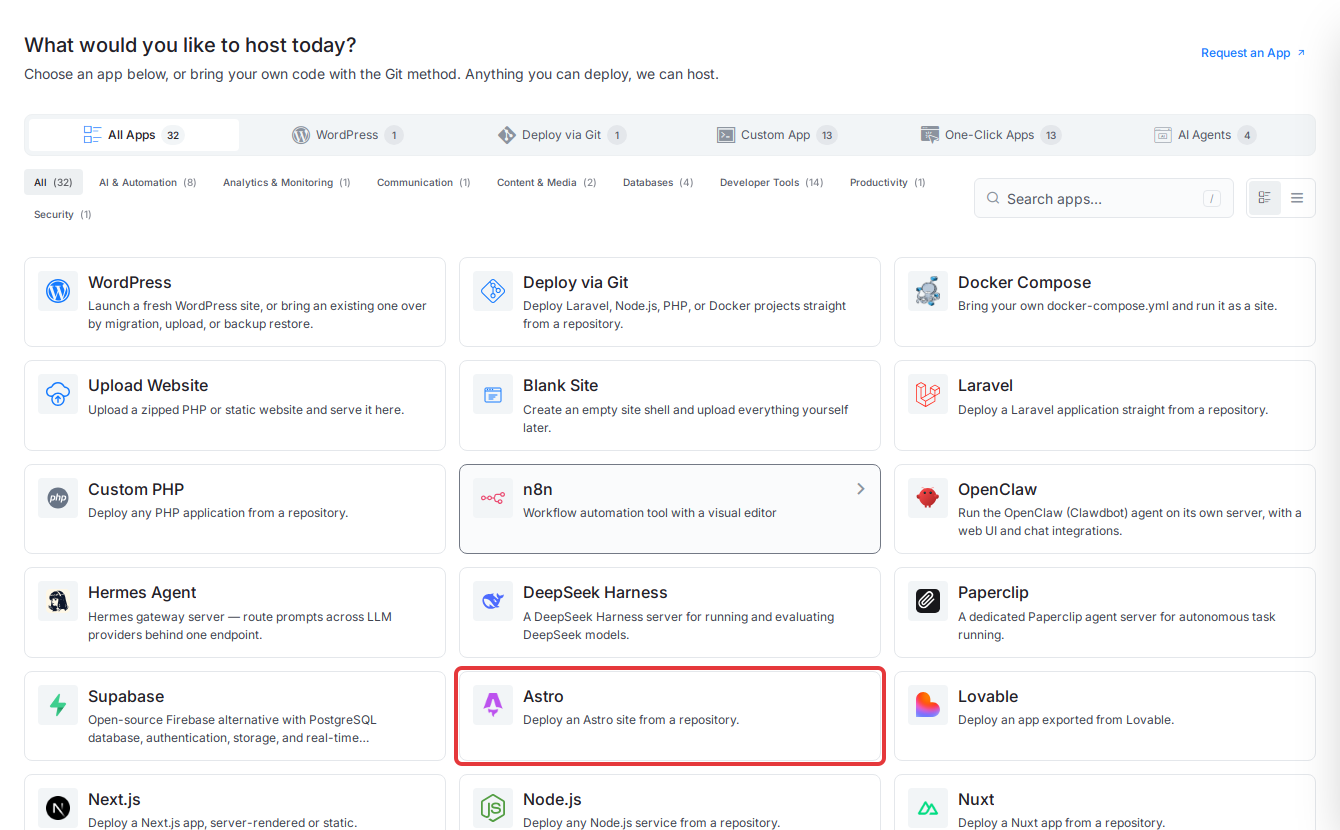Filter by Analytics & Monitoring category
Screen dimensions: 1340x830
tap(287, 183)
